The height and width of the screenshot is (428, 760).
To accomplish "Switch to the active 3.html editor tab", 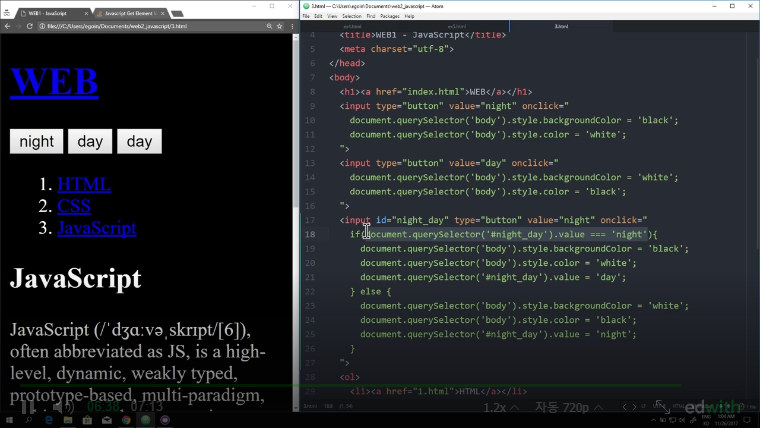I will [x=561, y=26].
